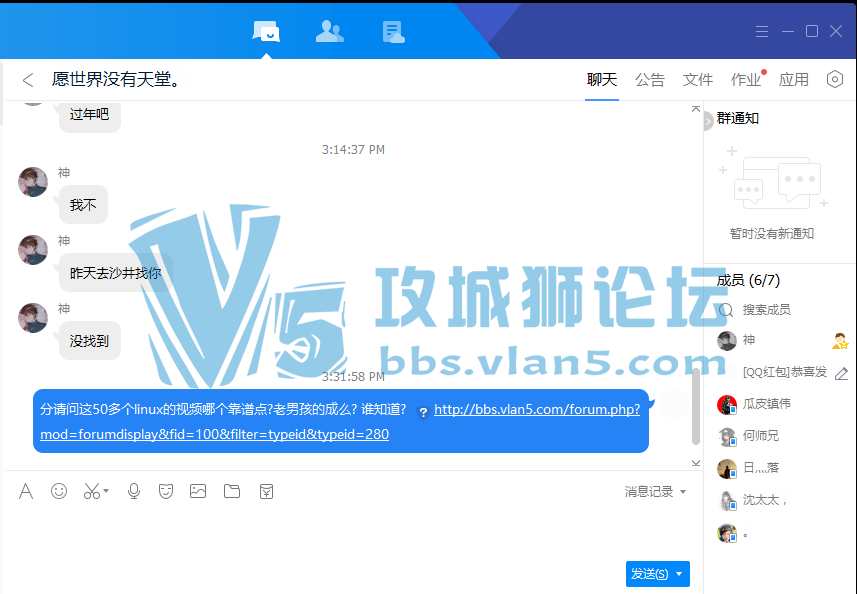Click the 群通知 heading
The image size is (857, 594).
[x=737, y=118]
